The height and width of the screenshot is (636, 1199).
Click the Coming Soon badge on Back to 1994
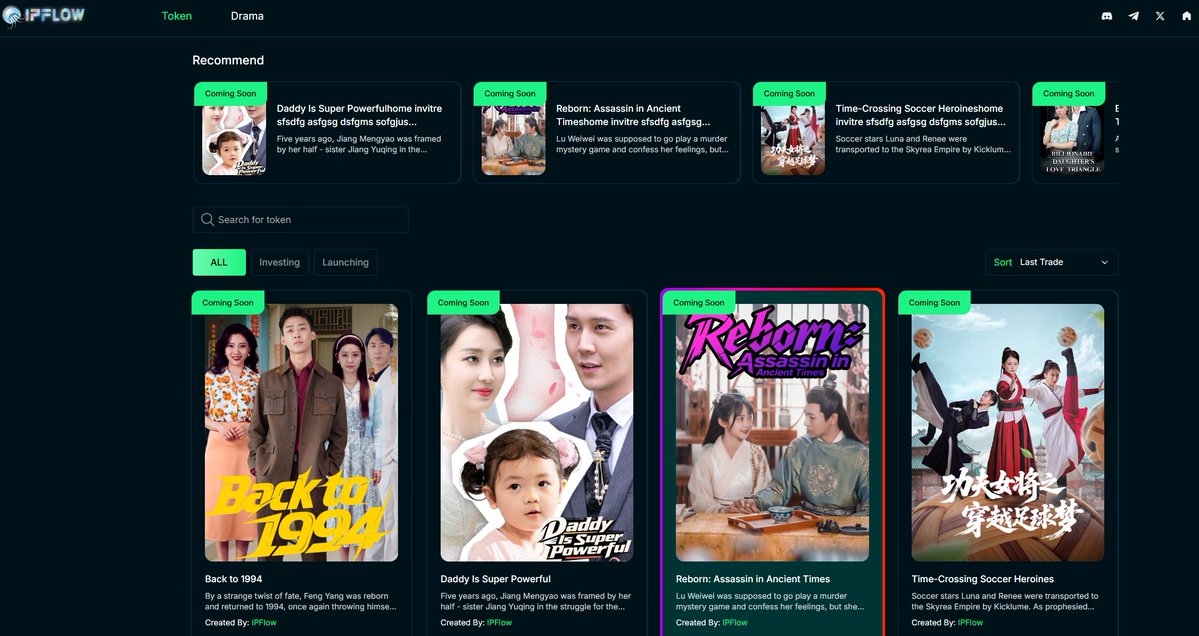228,303
